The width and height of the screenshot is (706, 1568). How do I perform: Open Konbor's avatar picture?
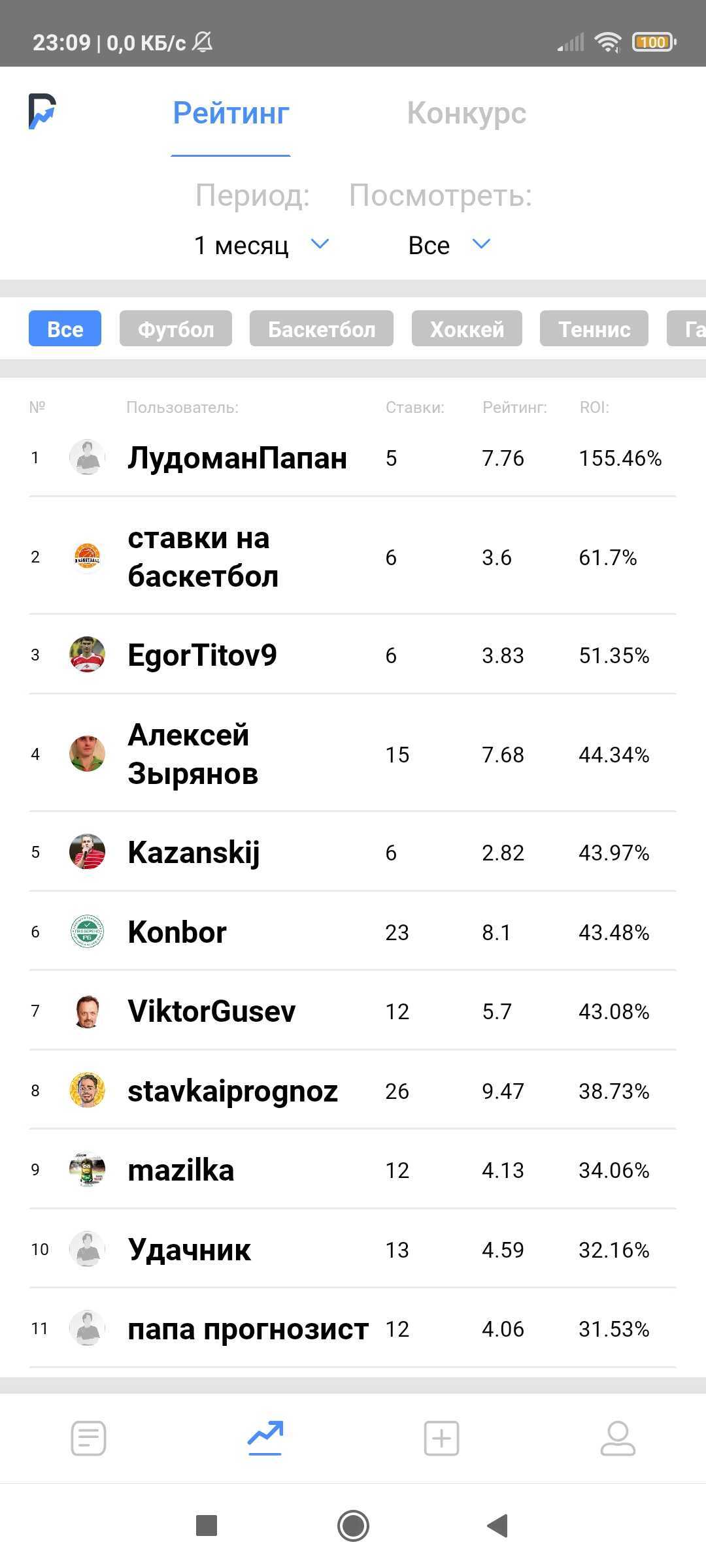(x=87, y=932)
